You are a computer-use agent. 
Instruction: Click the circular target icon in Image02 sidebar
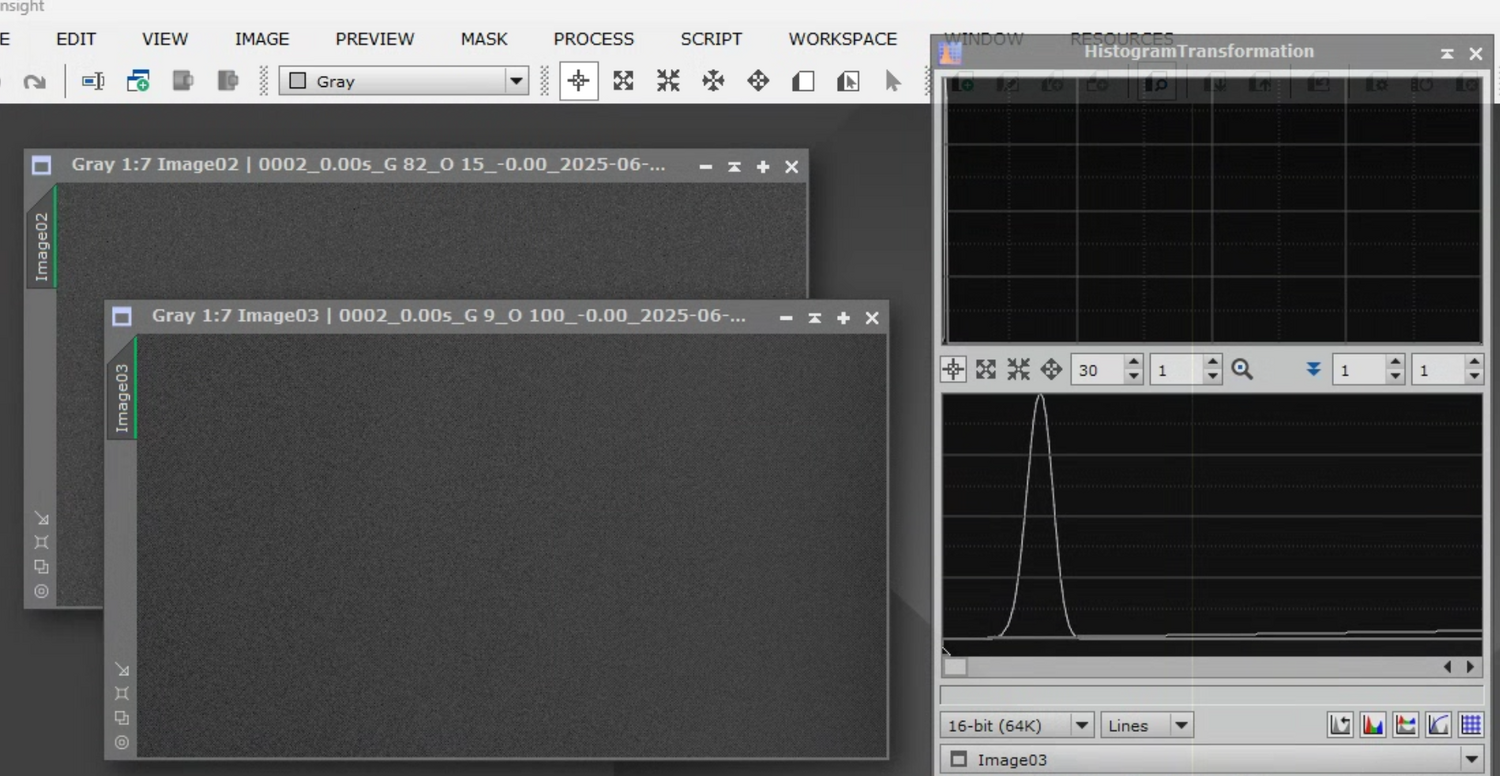41,591
